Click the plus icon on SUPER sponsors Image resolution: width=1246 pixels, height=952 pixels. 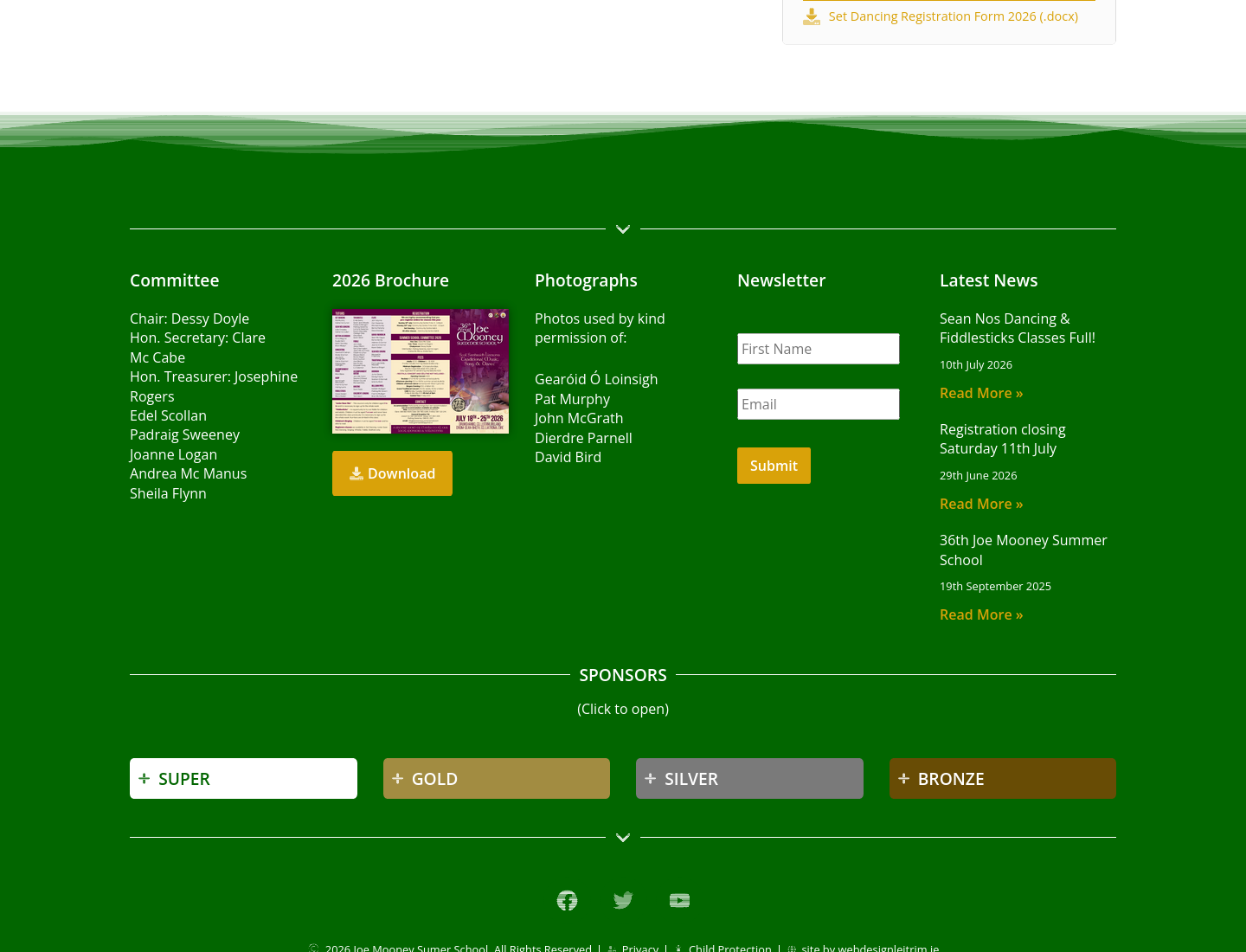(145, 778)
